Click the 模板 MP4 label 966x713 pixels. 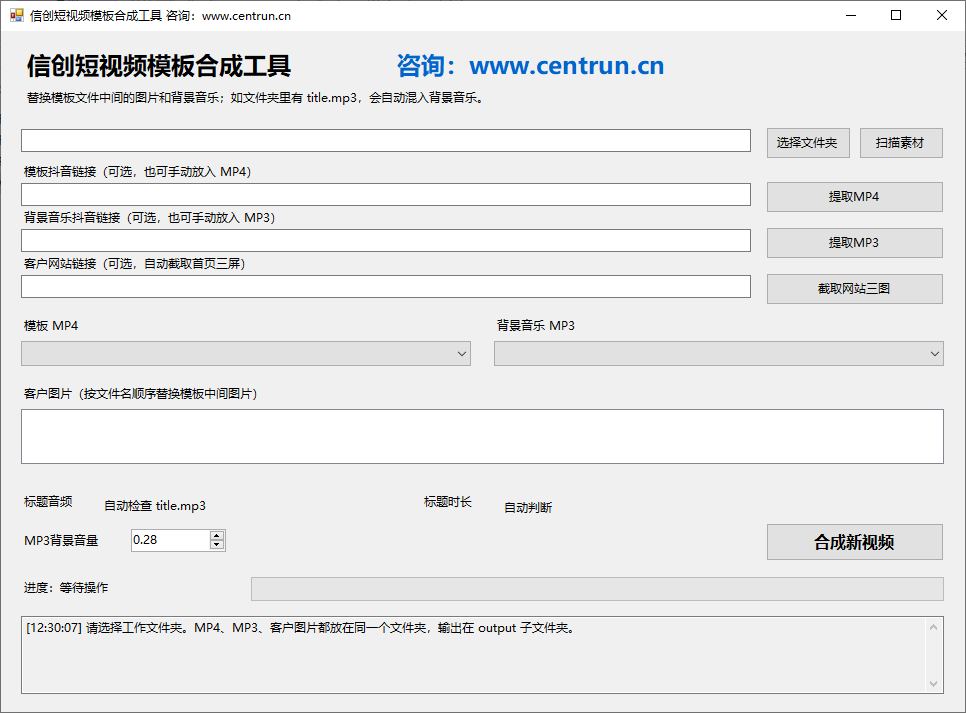click(x=51, y=326)
